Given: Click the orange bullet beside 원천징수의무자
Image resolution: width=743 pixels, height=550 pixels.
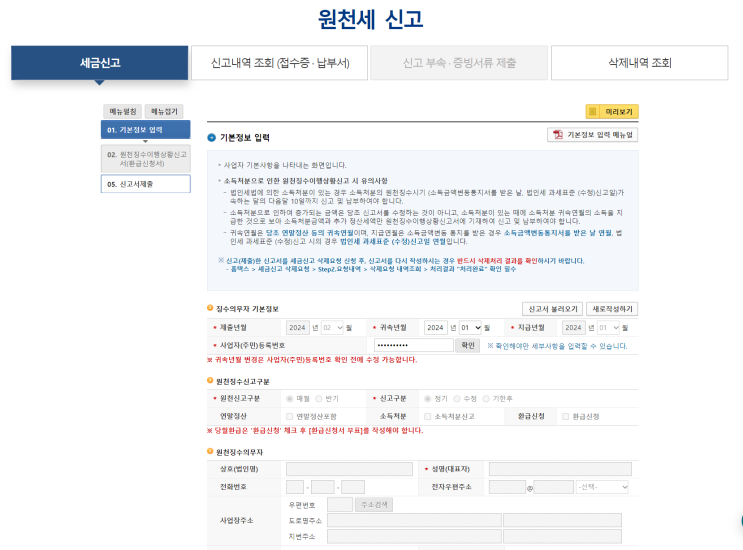Looking at the screenshot, I should [210, 451].
